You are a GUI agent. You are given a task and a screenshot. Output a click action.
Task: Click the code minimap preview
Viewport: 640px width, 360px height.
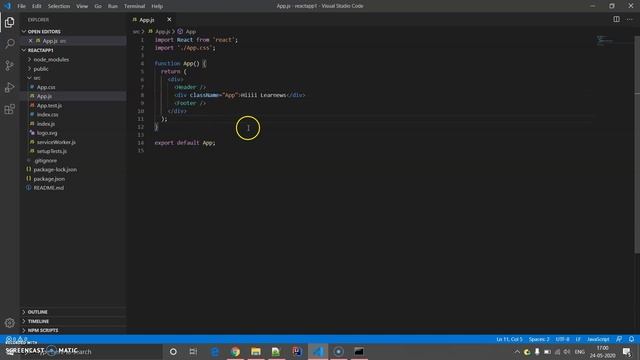coord(605,40)
